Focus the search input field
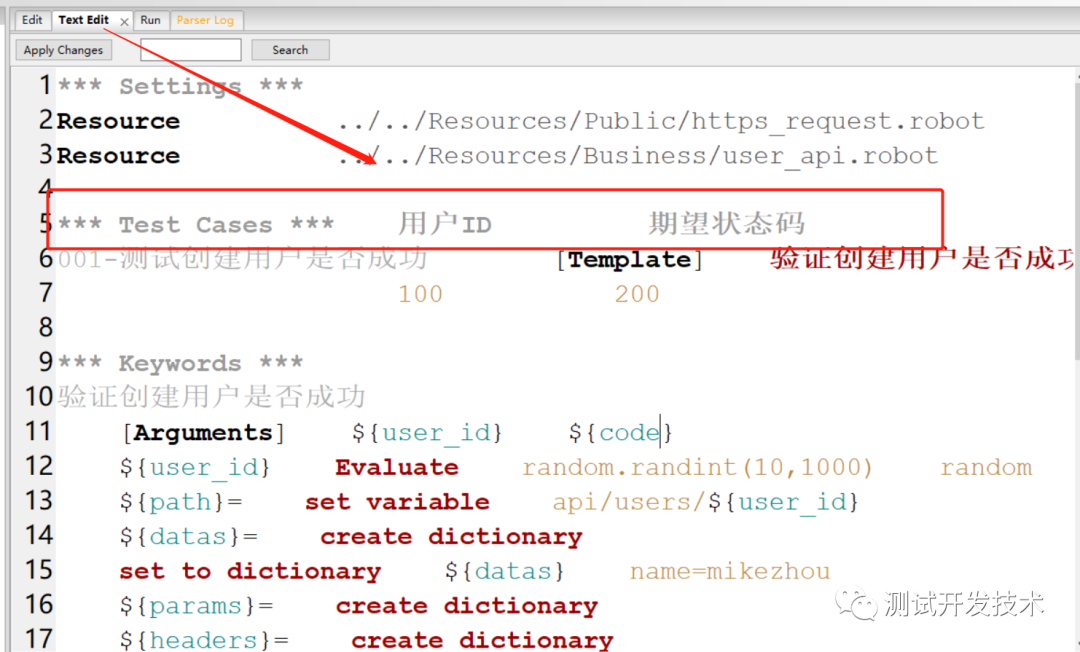The width and height of the screenshot is (1080, 652). 191,50
